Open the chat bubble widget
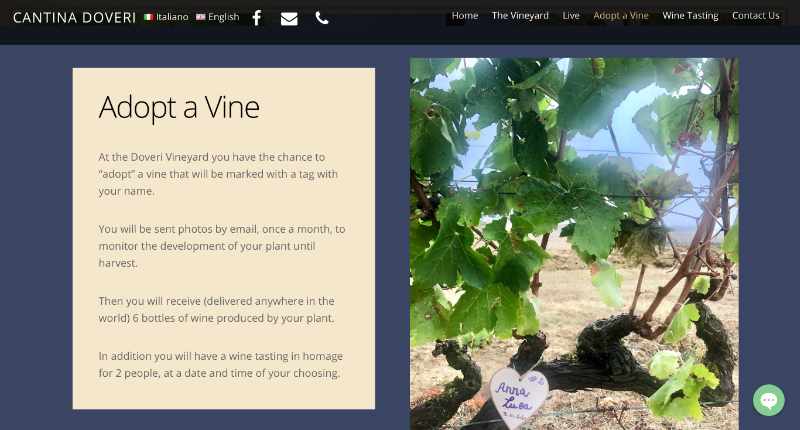This screenshot has width=800, height=430. [x=768, y=400]
